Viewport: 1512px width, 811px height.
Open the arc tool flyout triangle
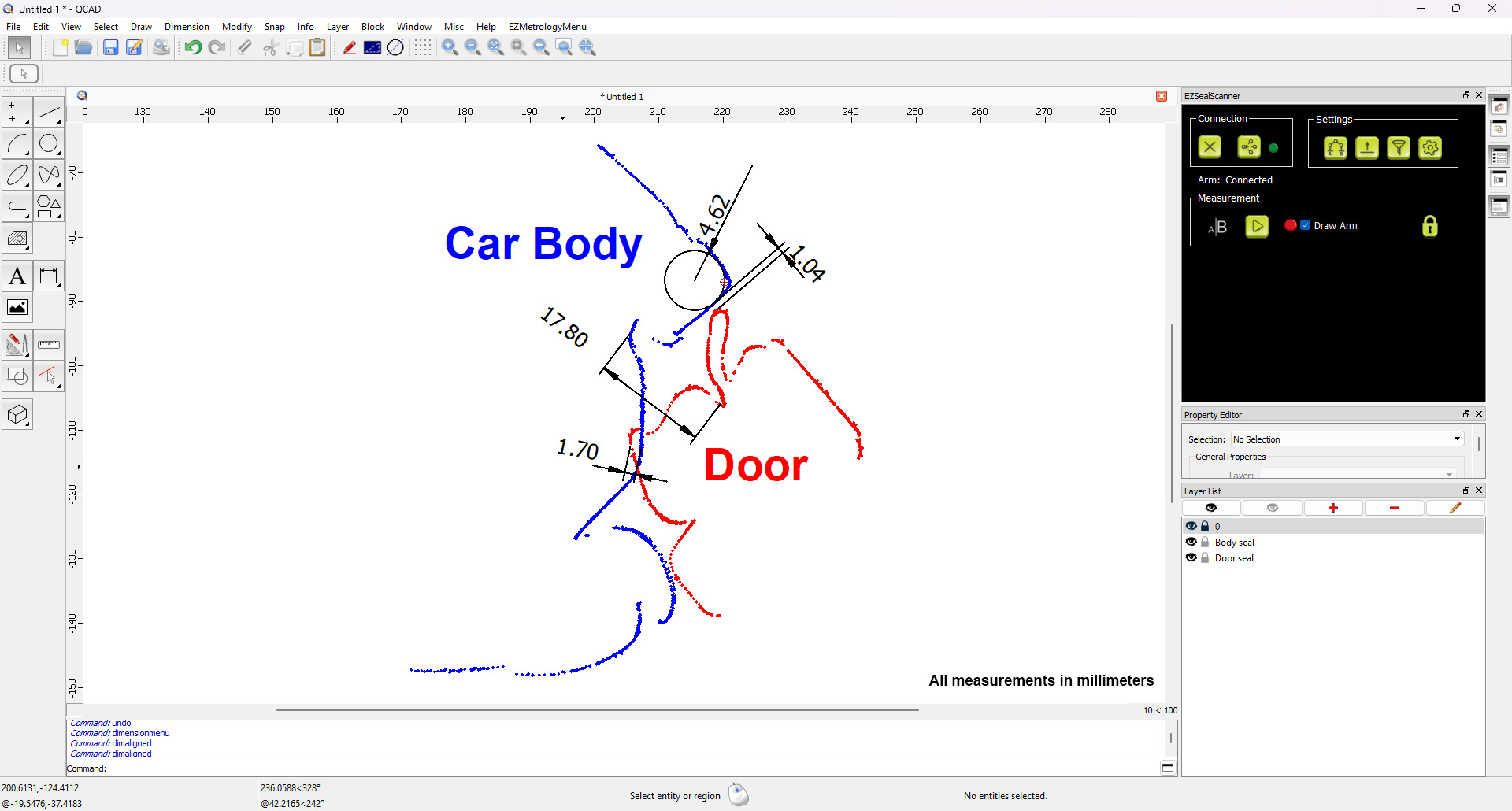(26, 152)
